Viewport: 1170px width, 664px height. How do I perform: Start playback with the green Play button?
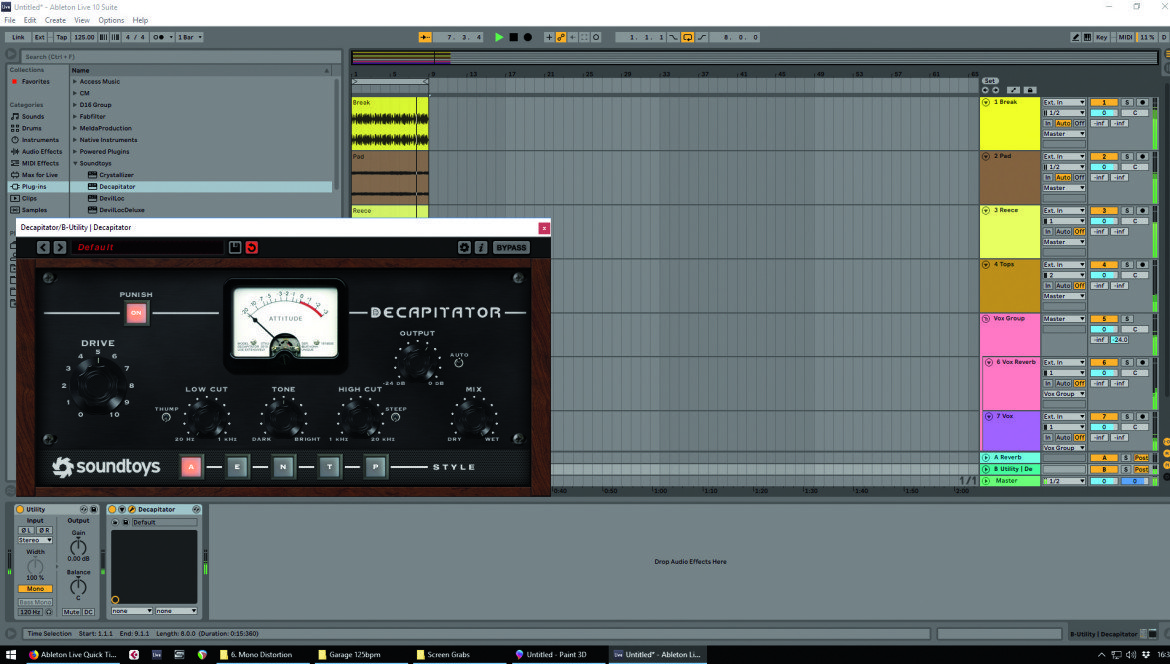coord(498,37)
